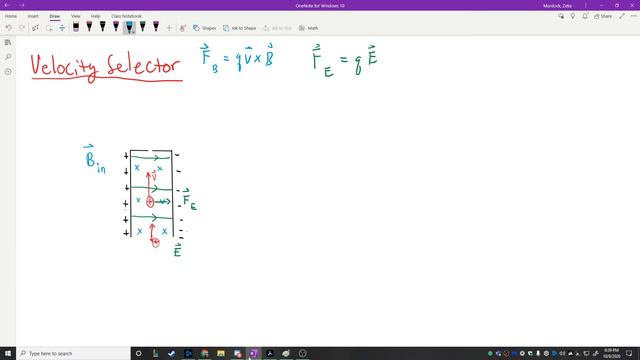Click the taskbar search box
Image resolution: width=640 pixels, height=360 pixels.
pyautogui.click(x=73, y=353)
